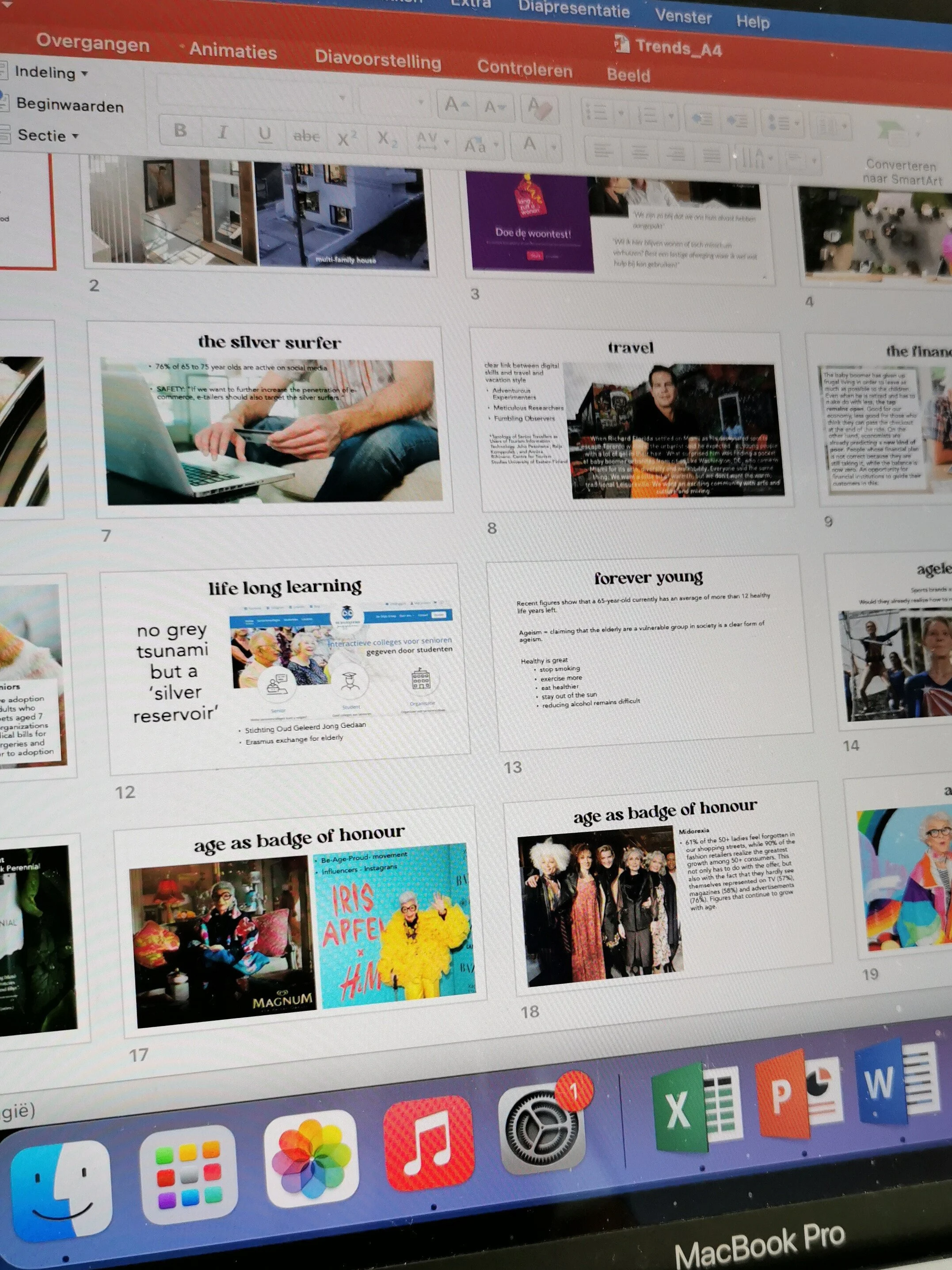Apply strikethrough text formatting
Viewport: 952px width, 1270px height.
tap(306, 137)
